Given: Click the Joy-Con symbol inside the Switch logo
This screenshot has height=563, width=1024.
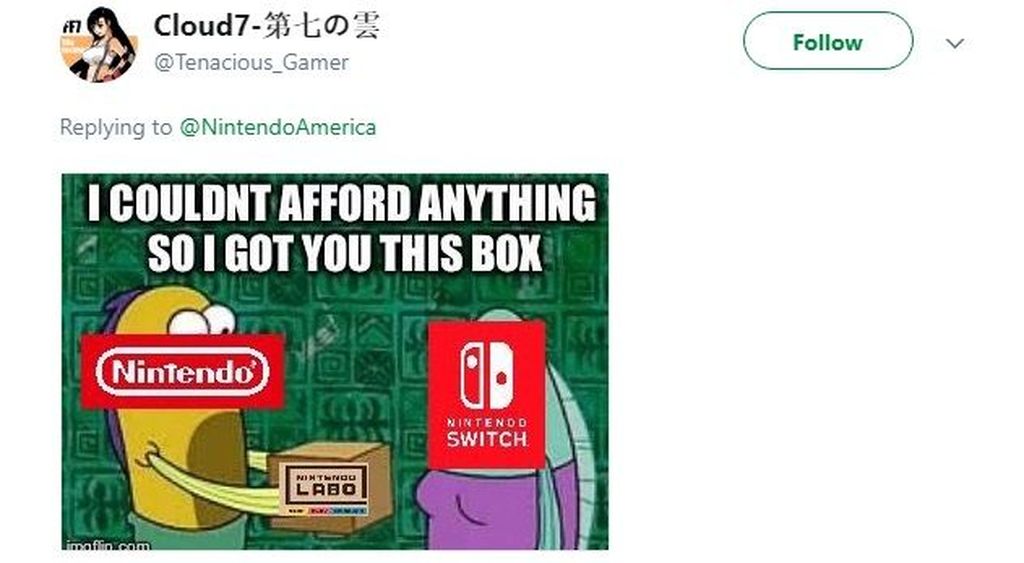Looking at the screenshot, I should pos(487,375).
